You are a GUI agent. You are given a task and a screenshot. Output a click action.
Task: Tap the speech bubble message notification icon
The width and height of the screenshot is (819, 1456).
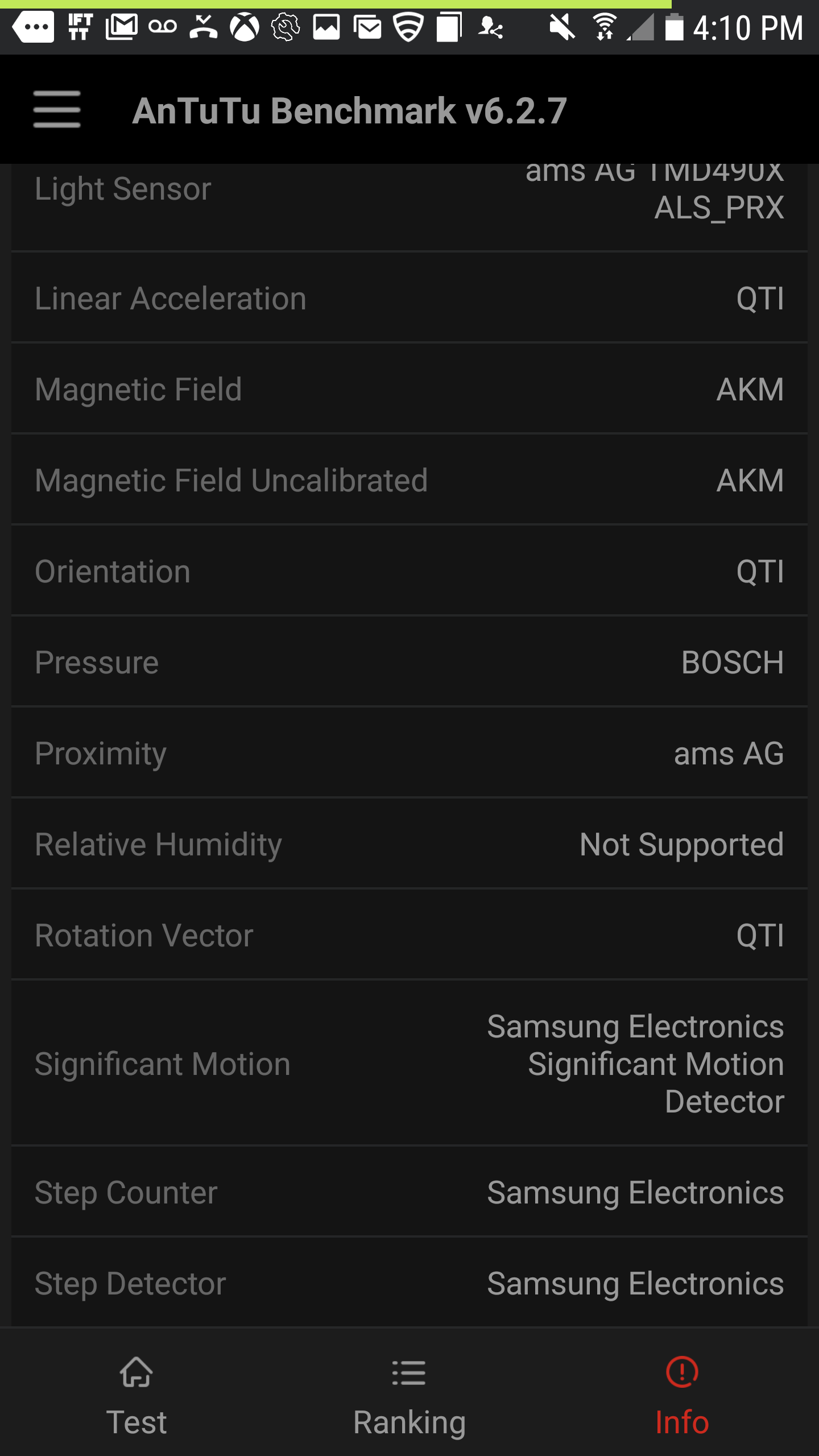tap(33, 27)
